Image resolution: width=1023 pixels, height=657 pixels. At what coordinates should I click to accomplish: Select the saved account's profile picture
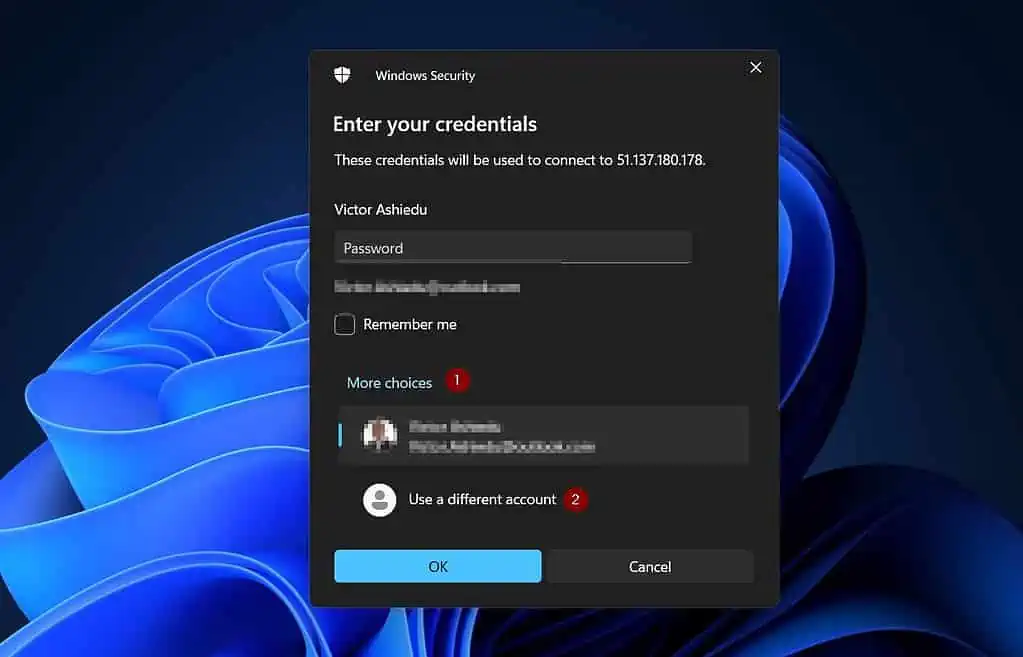point(379,434)
